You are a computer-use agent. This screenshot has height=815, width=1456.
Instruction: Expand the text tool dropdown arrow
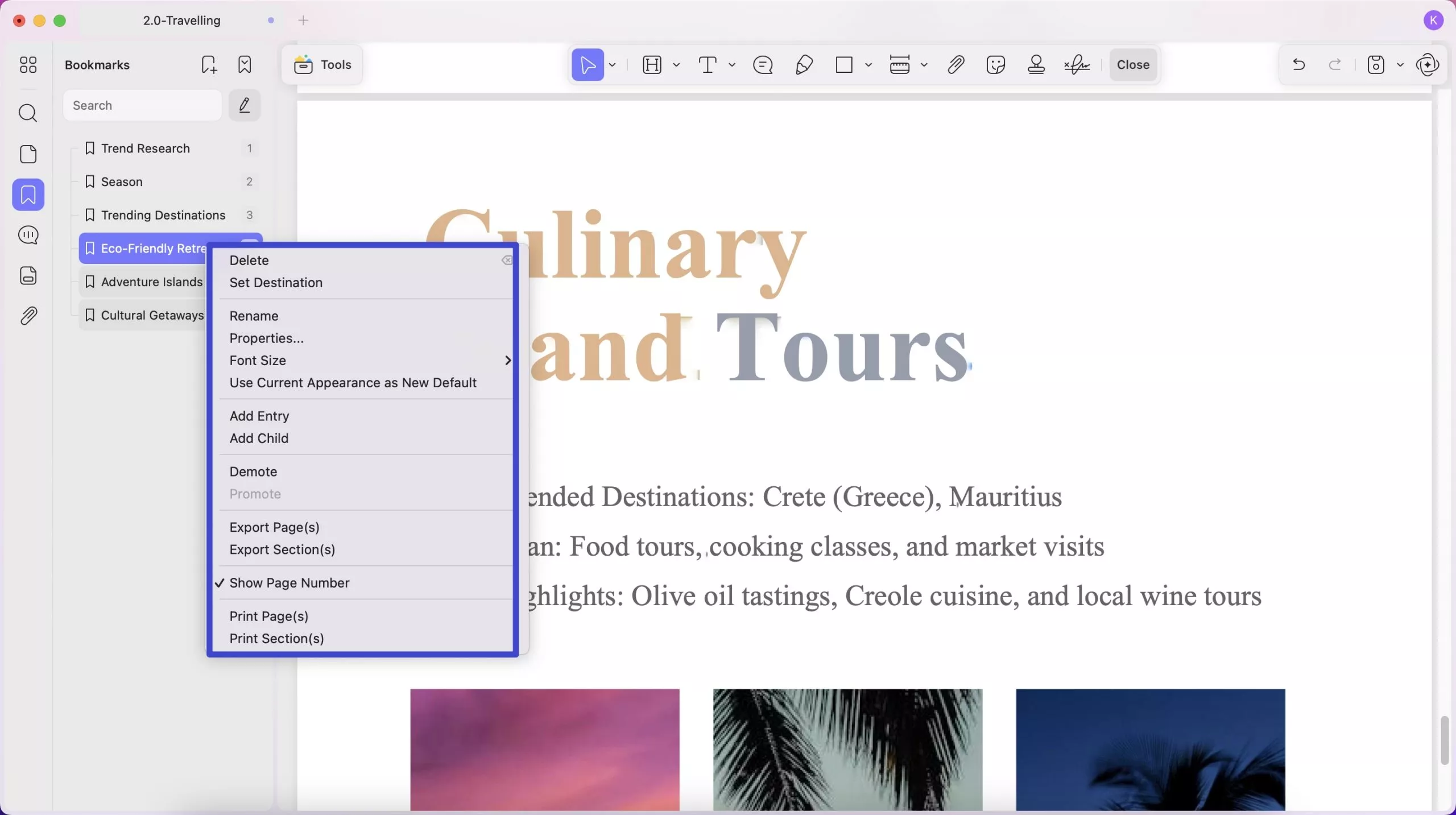pos(732,65)
